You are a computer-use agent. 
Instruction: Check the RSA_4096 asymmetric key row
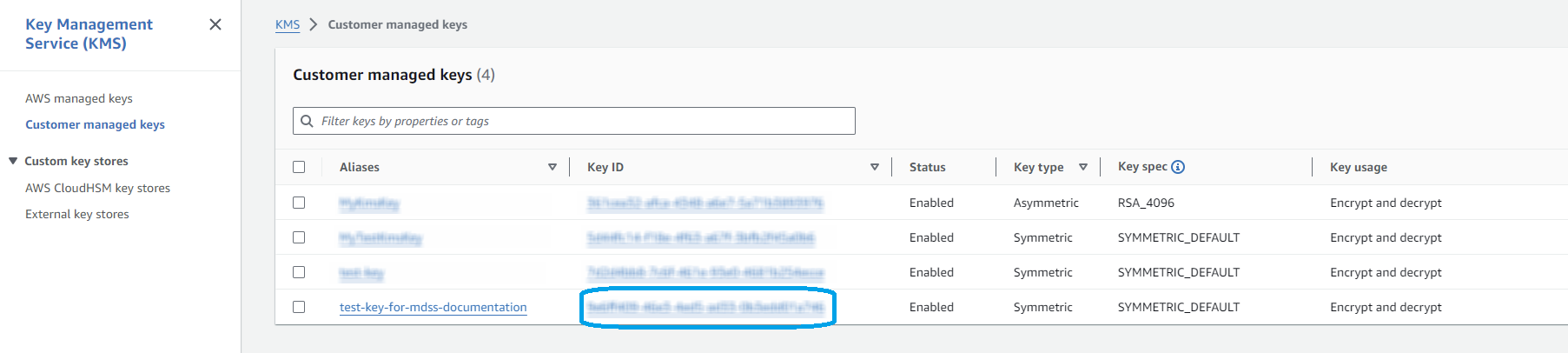(299, 203)
